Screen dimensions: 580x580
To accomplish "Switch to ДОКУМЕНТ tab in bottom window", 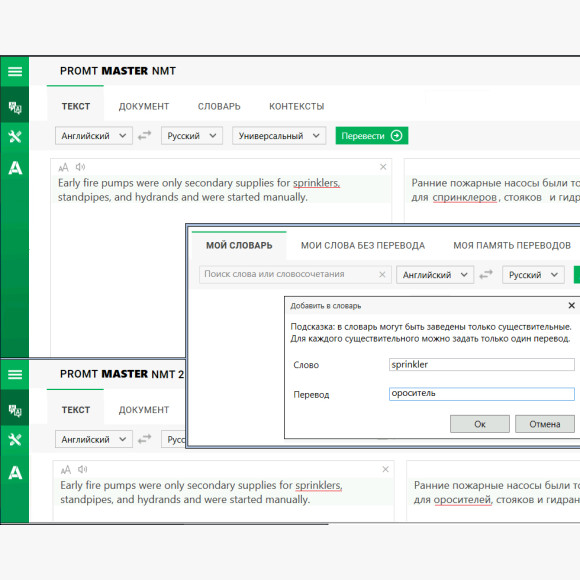I will click(x=144, y=410).
